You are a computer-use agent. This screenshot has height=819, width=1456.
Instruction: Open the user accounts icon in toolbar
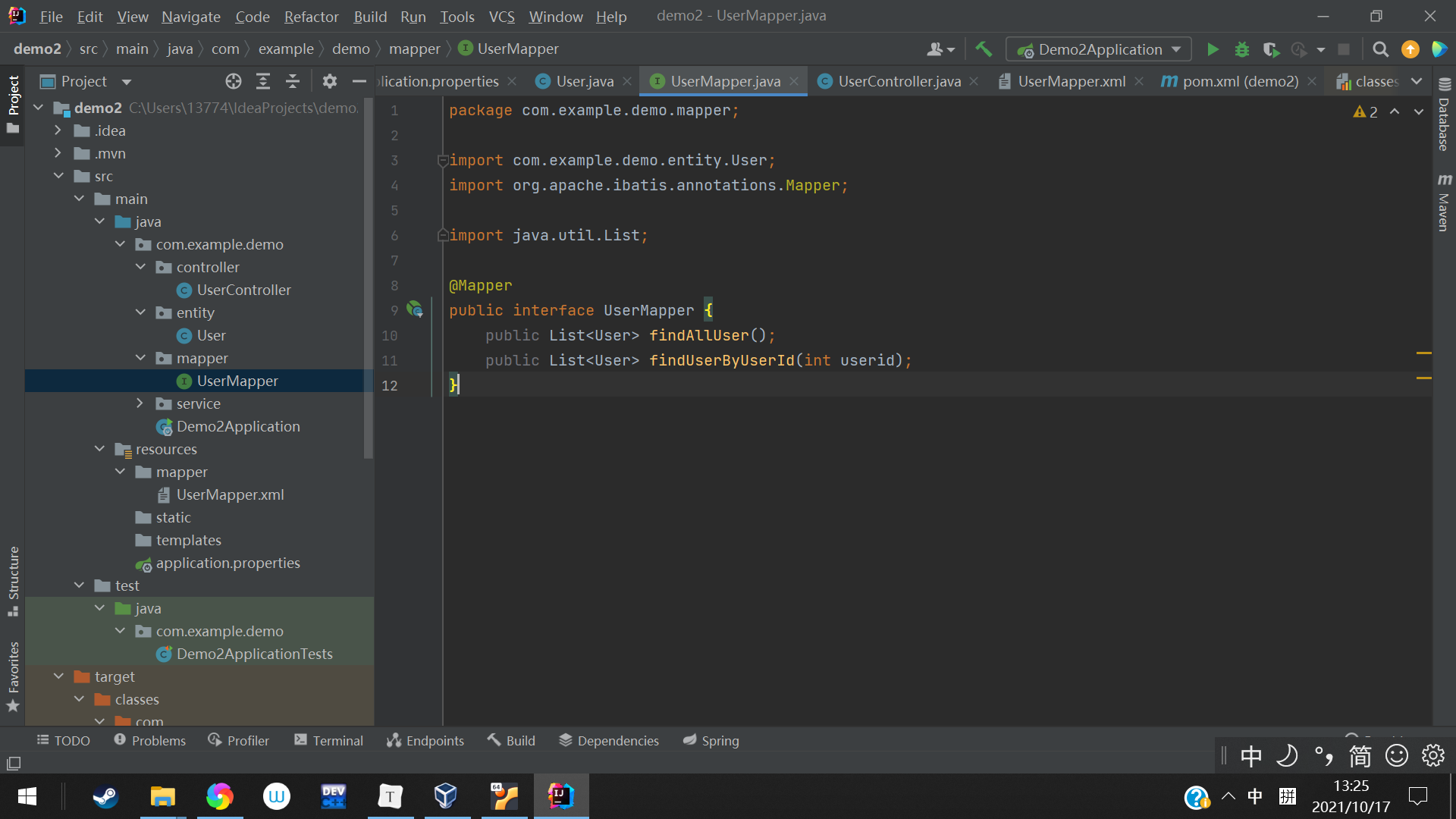tap(940, 49)
